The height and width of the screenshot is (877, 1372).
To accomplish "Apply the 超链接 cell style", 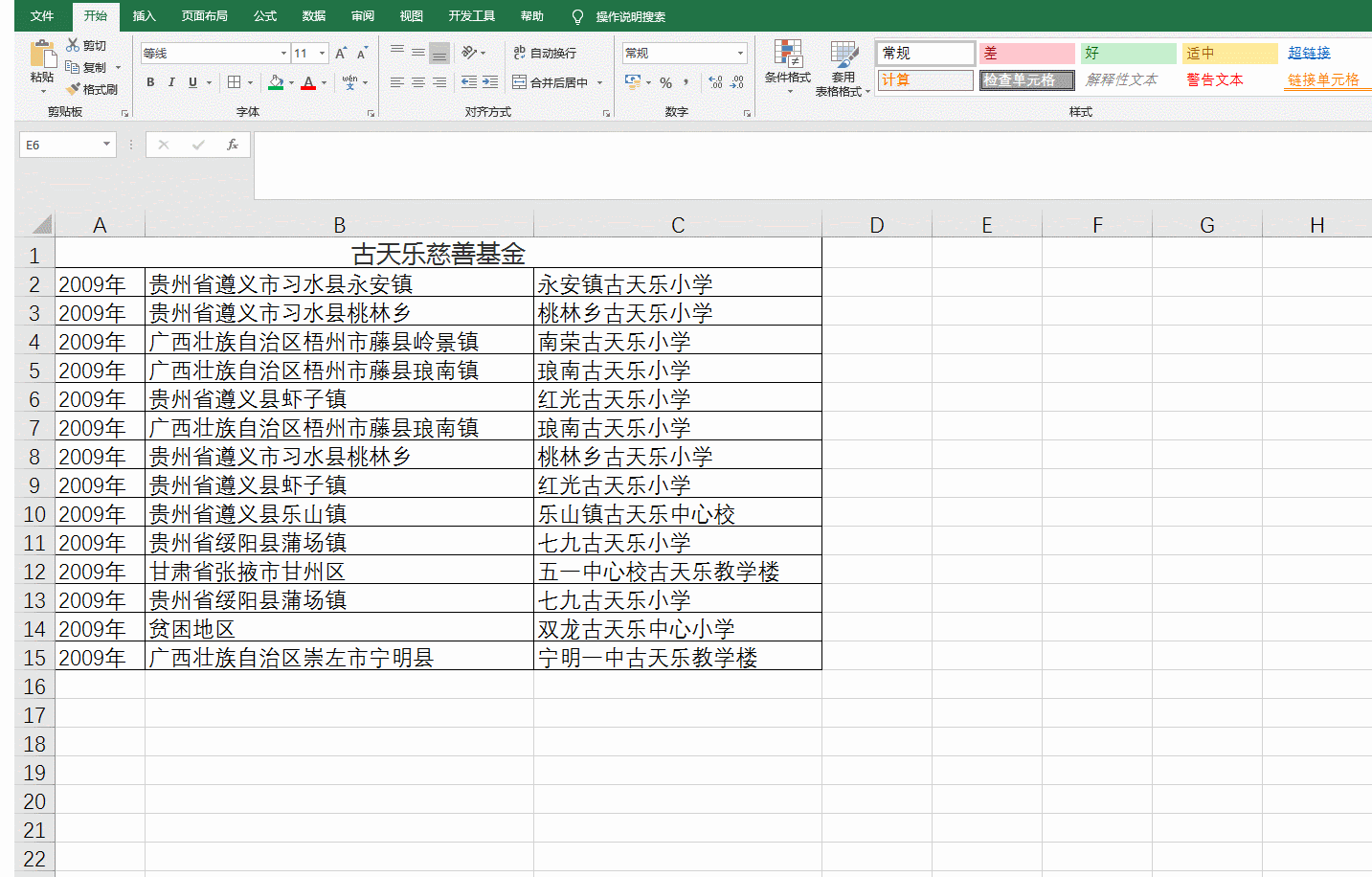I will [1309, 53].
